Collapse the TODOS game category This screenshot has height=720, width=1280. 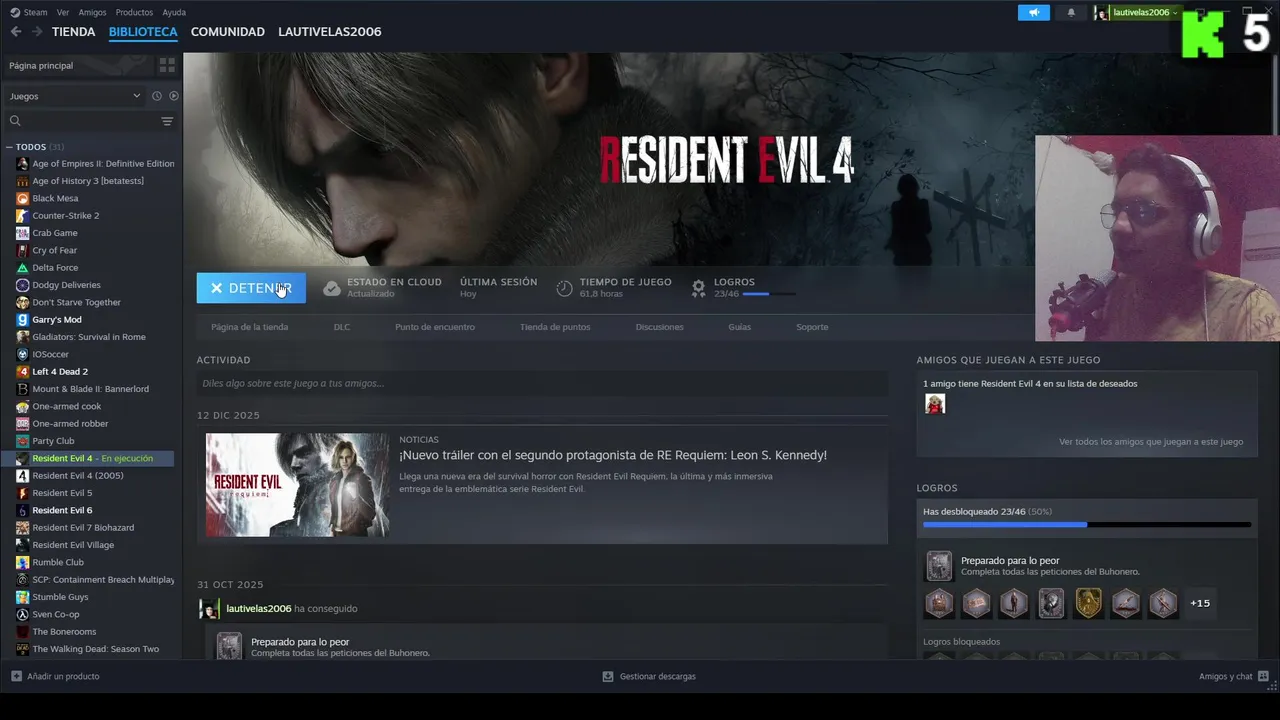(9, 147)
